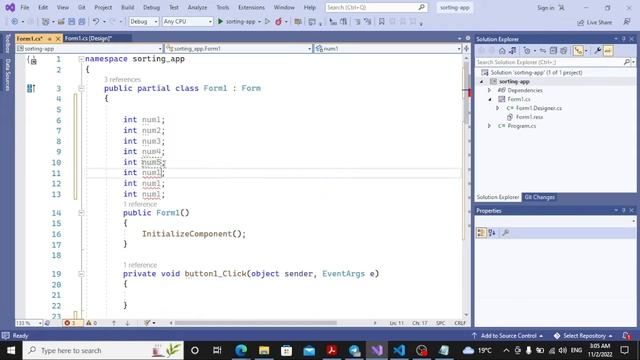Click the Save All icon
The width and height of the screenshot is (640, 360).
point(82,21)
